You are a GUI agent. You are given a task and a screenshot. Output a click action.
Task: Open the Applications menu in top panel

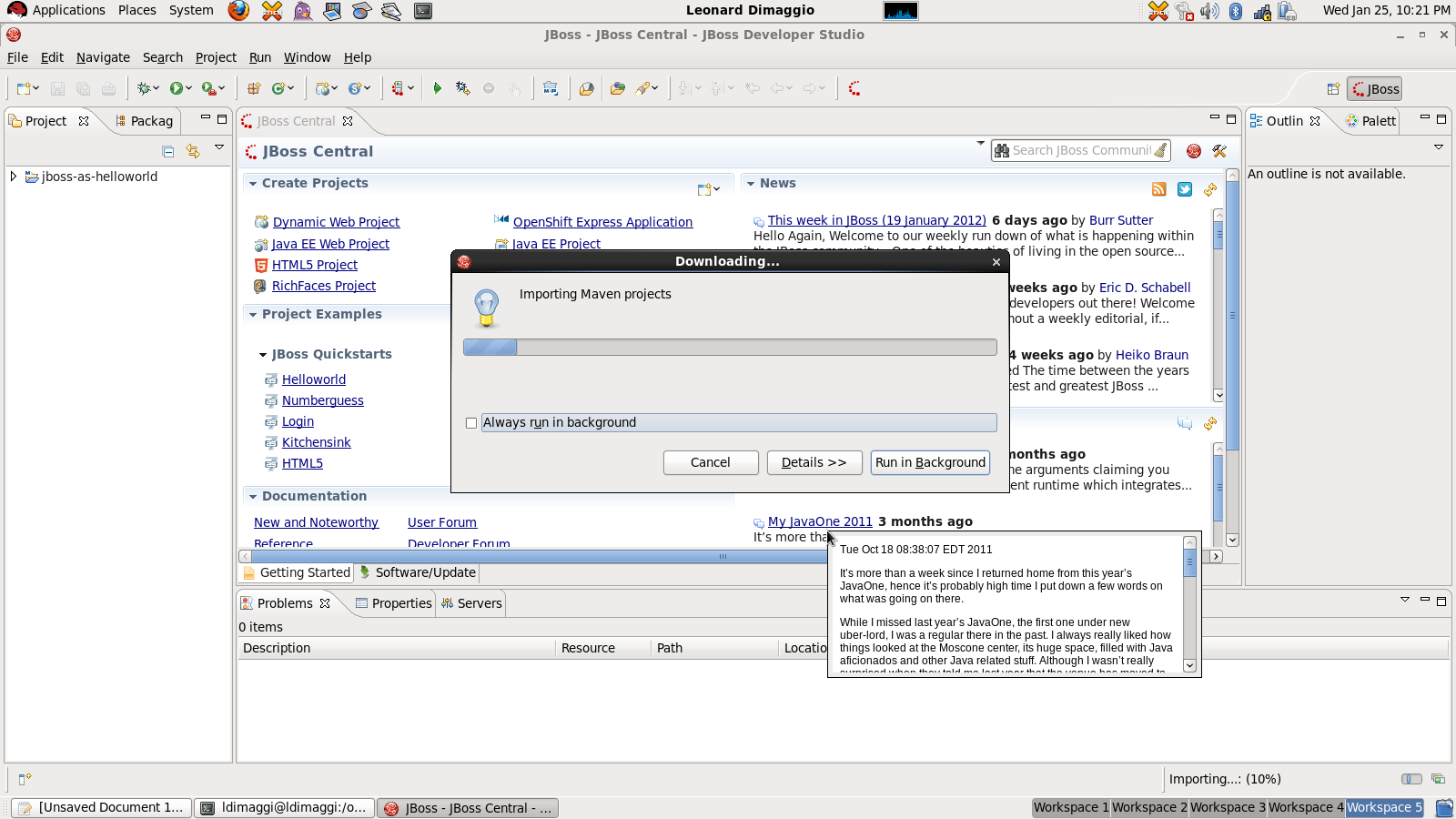coord(69,10)
